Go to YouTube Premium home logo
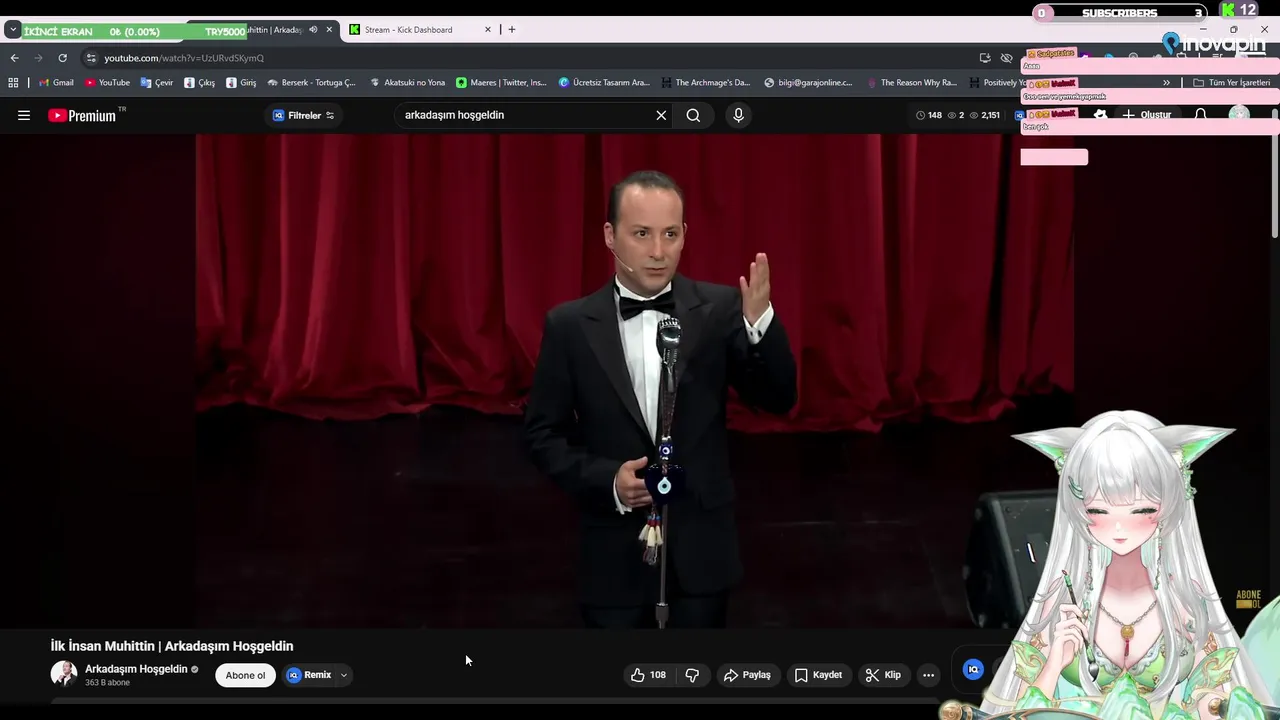1280x720 pixels. pos(84,115)
